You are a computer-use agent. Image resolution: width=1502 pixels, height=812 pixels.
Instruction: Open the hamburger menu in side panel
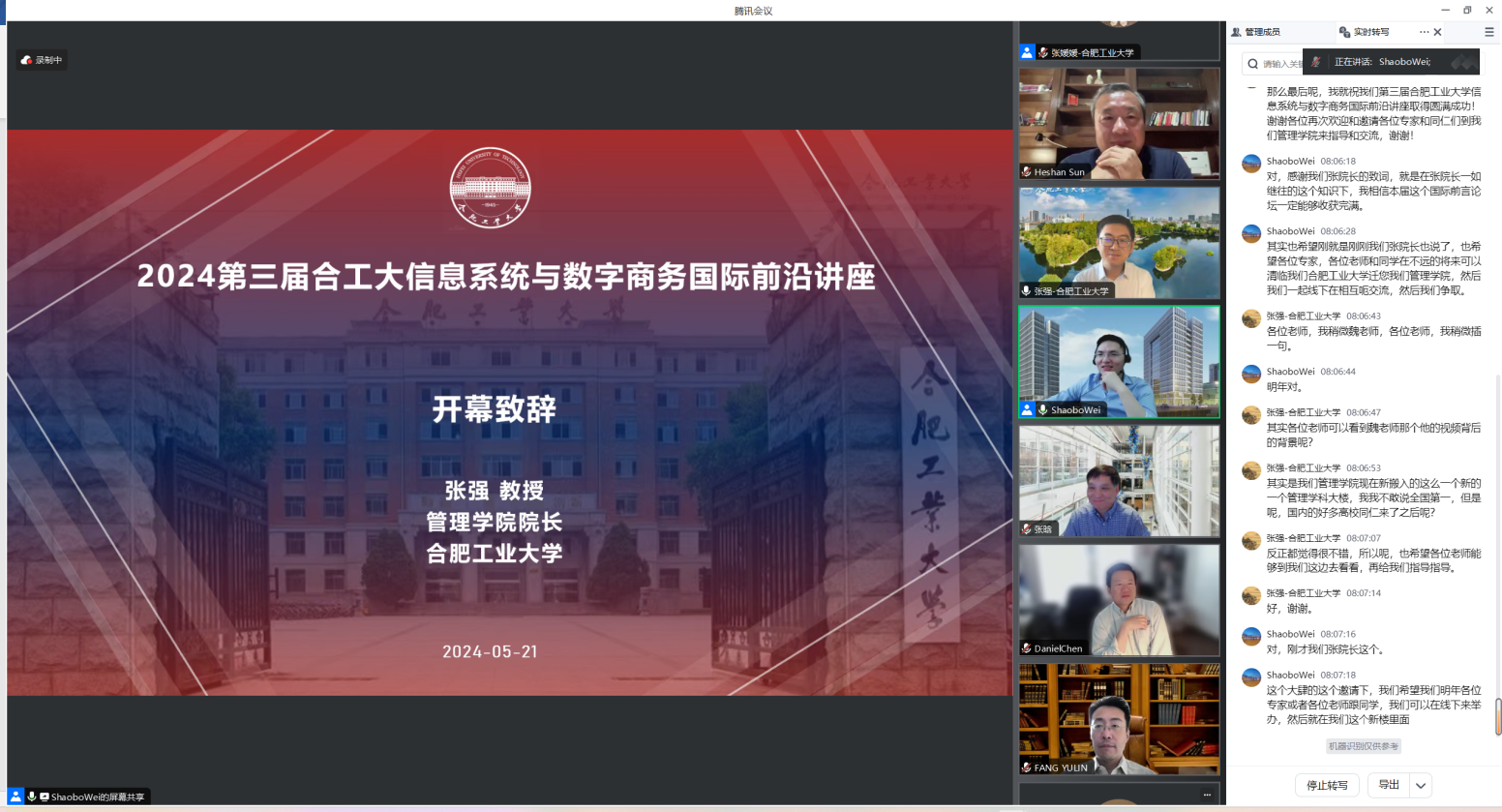1488,32
